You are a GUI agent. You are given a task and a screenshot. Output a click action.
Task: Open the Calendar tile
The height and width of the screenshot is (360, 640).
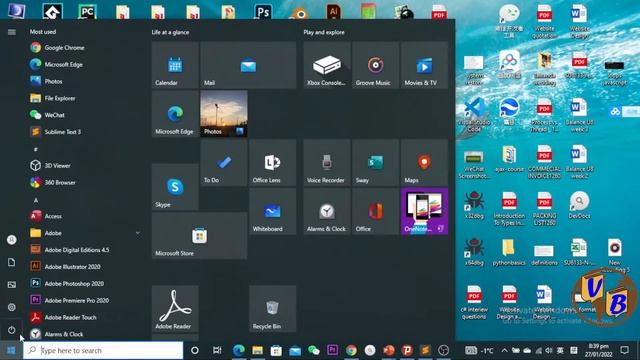pyautogui.click(x=175, y=65)
